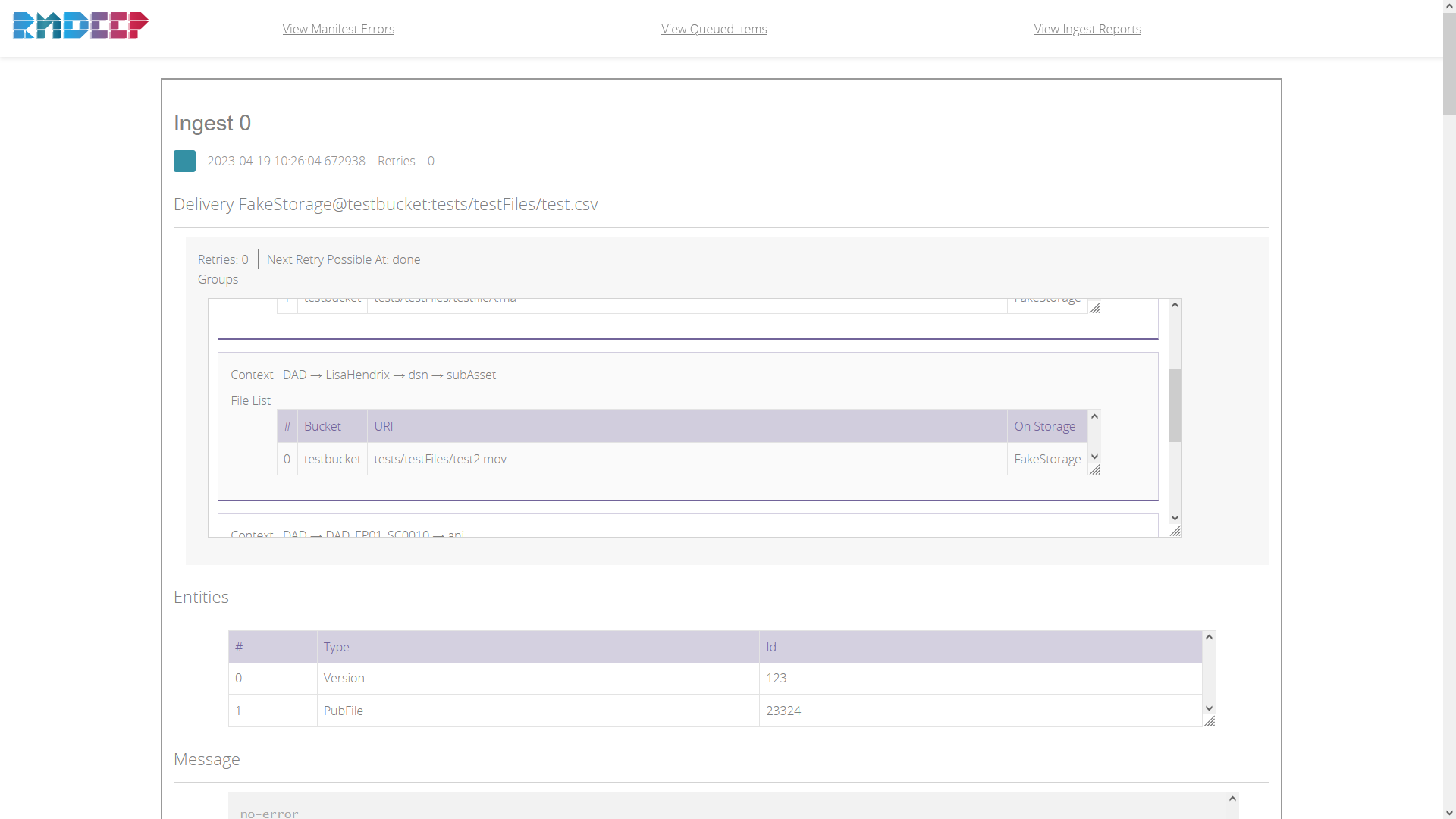The image size is (1456, 819).
Task: Click down arrow of test2.mov file list
Action: point(1094,457)
